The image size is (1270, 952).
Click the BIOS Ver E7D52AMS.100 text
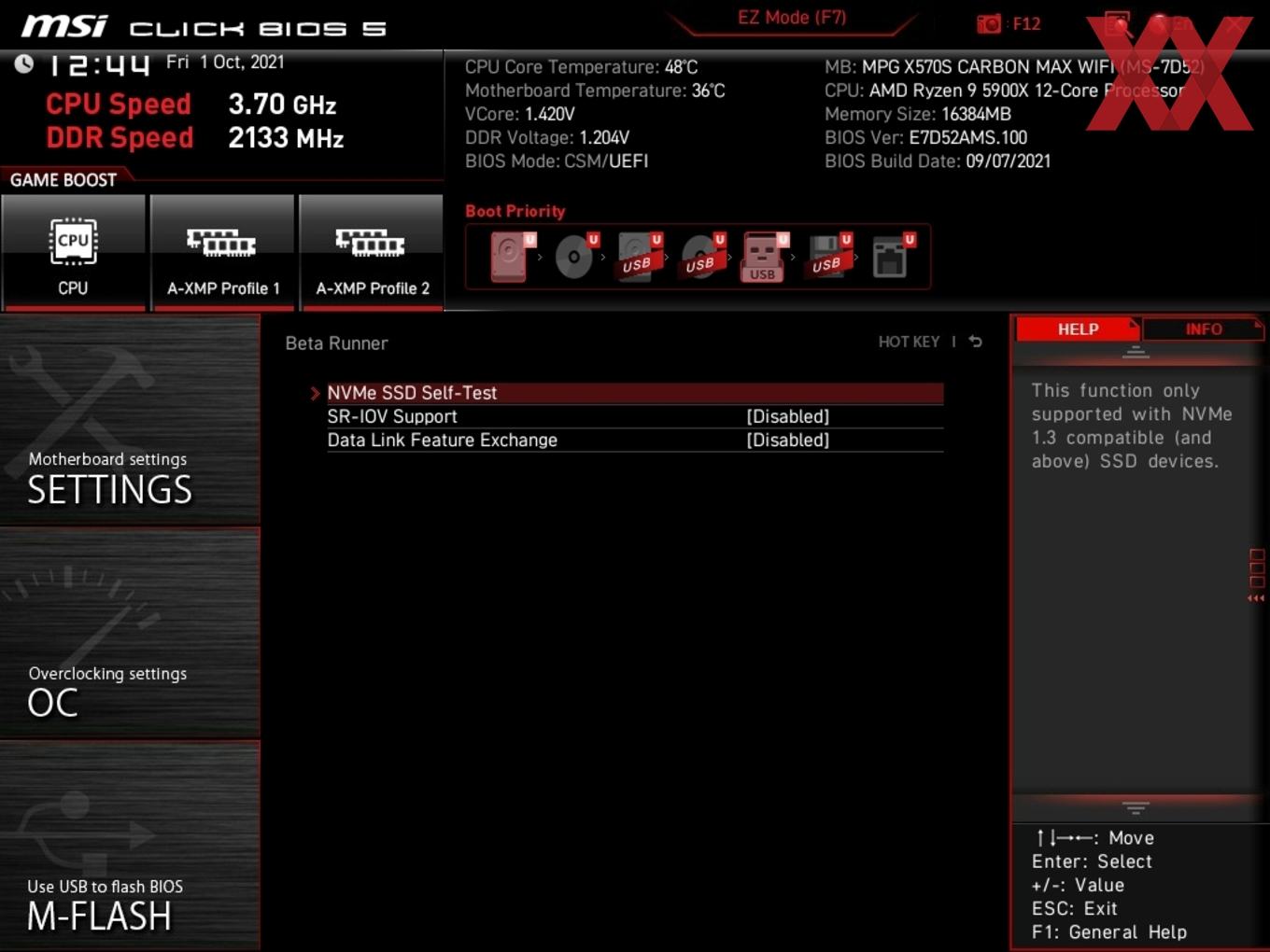(x=925, y=137)
